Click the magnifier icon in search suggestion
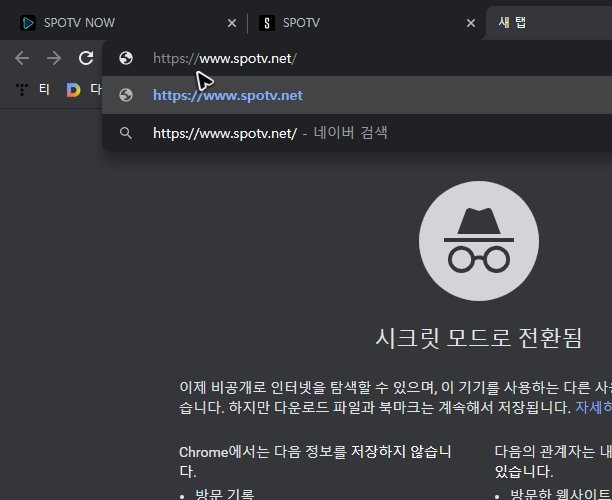Image resolution: width=612 pixels, height=500 pixels. point(126,133)
